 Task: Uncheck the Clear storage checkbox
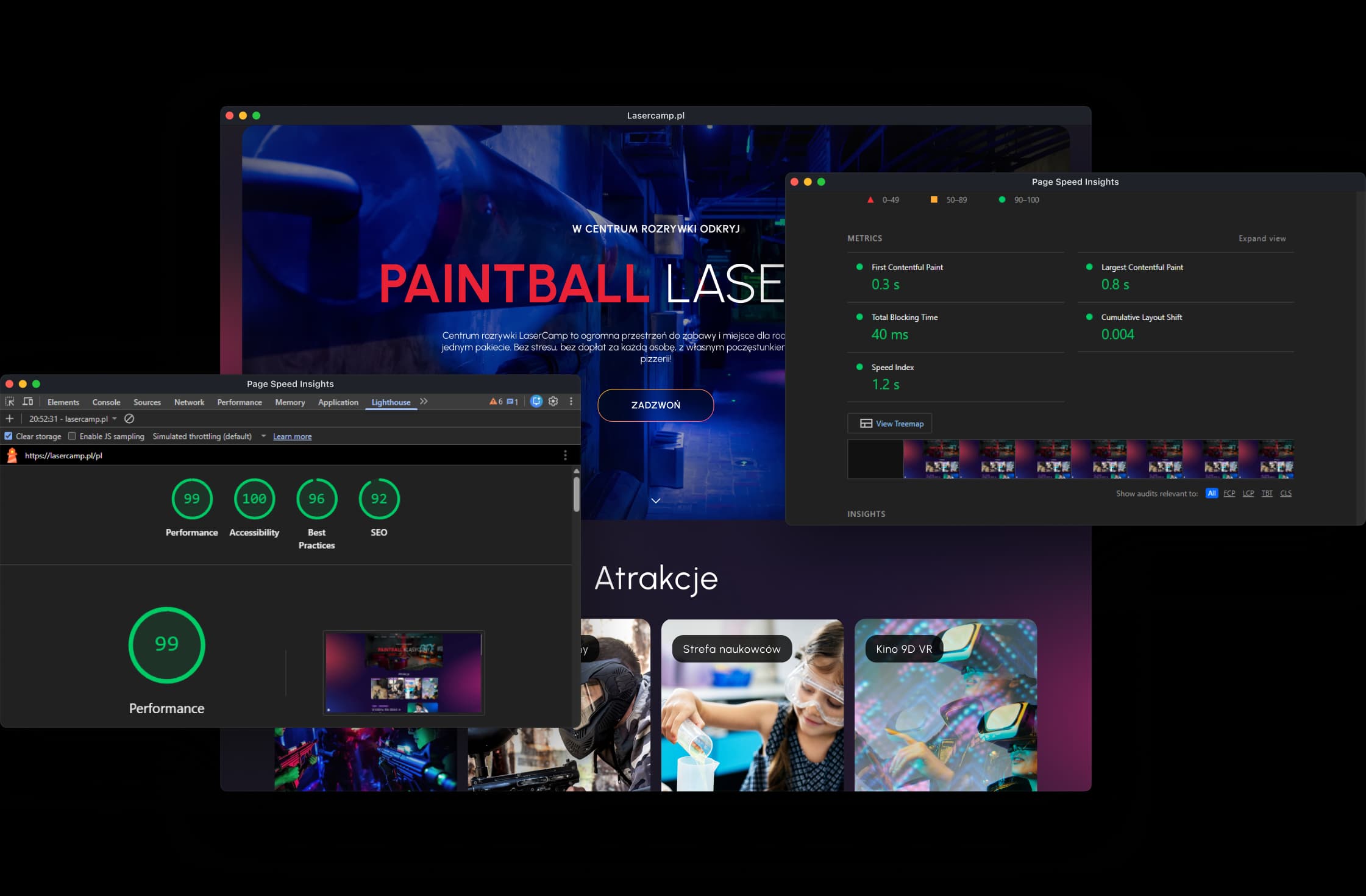click(9, 436)
